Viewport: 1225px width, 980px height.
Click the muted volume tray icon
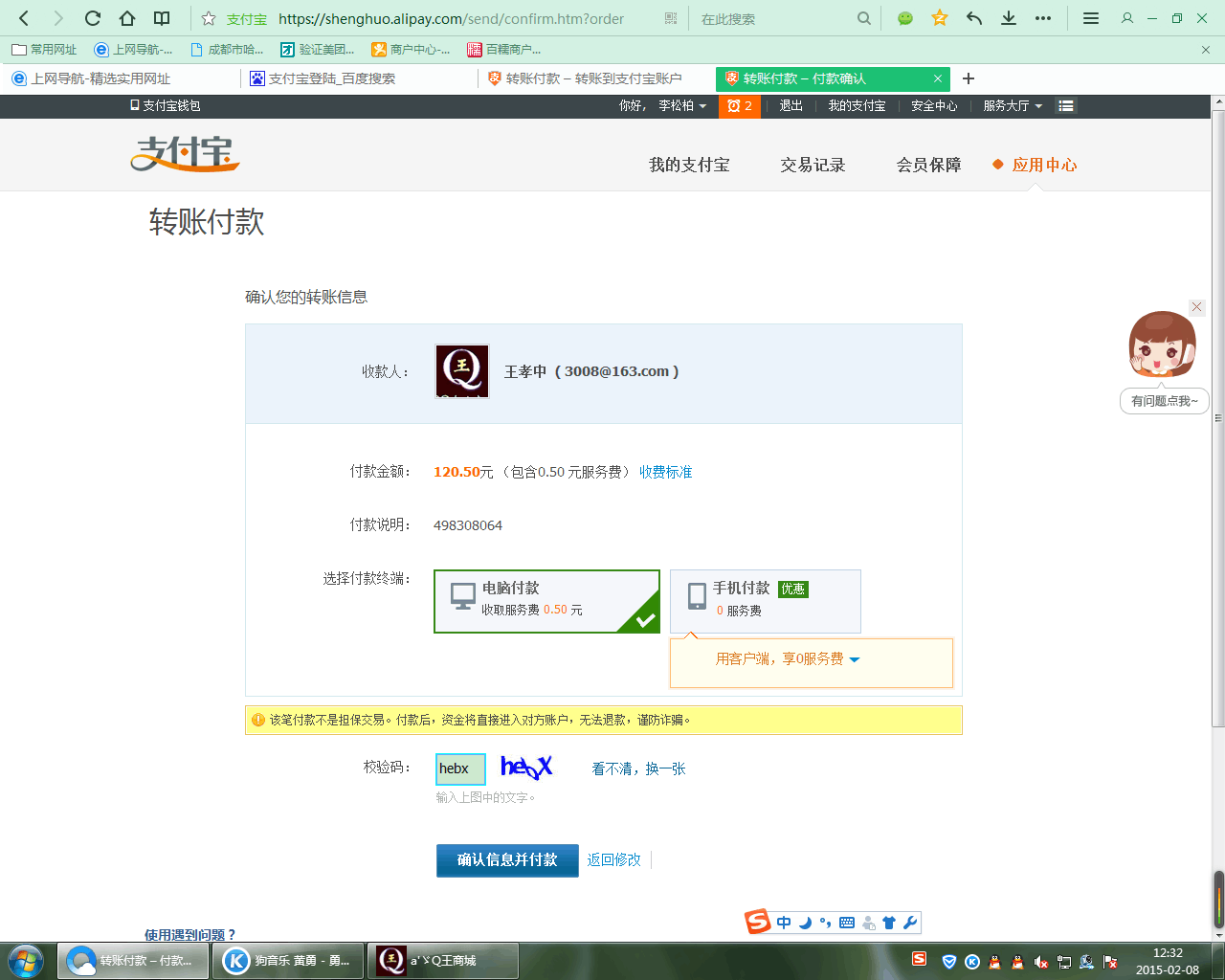1040,961
